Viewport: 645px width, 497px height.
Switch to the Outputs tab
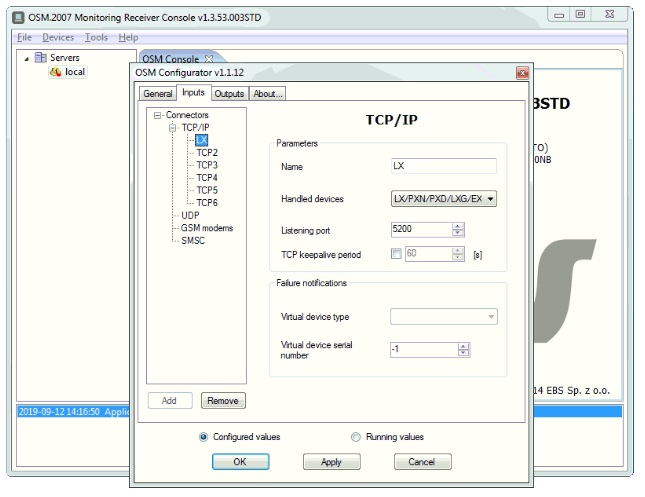click(x=229, y=93)
